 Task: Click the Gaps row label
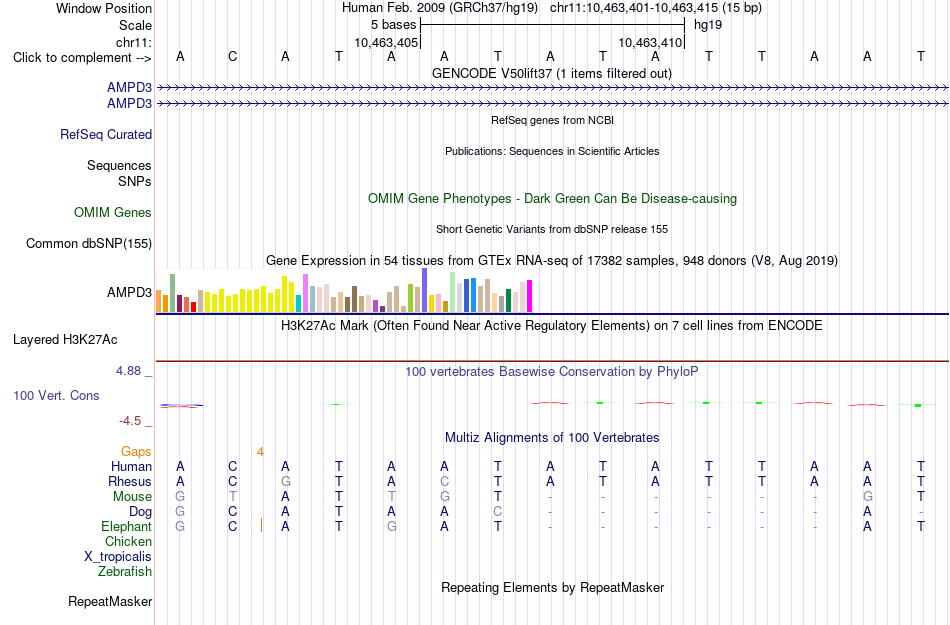[x=136, y=452]
